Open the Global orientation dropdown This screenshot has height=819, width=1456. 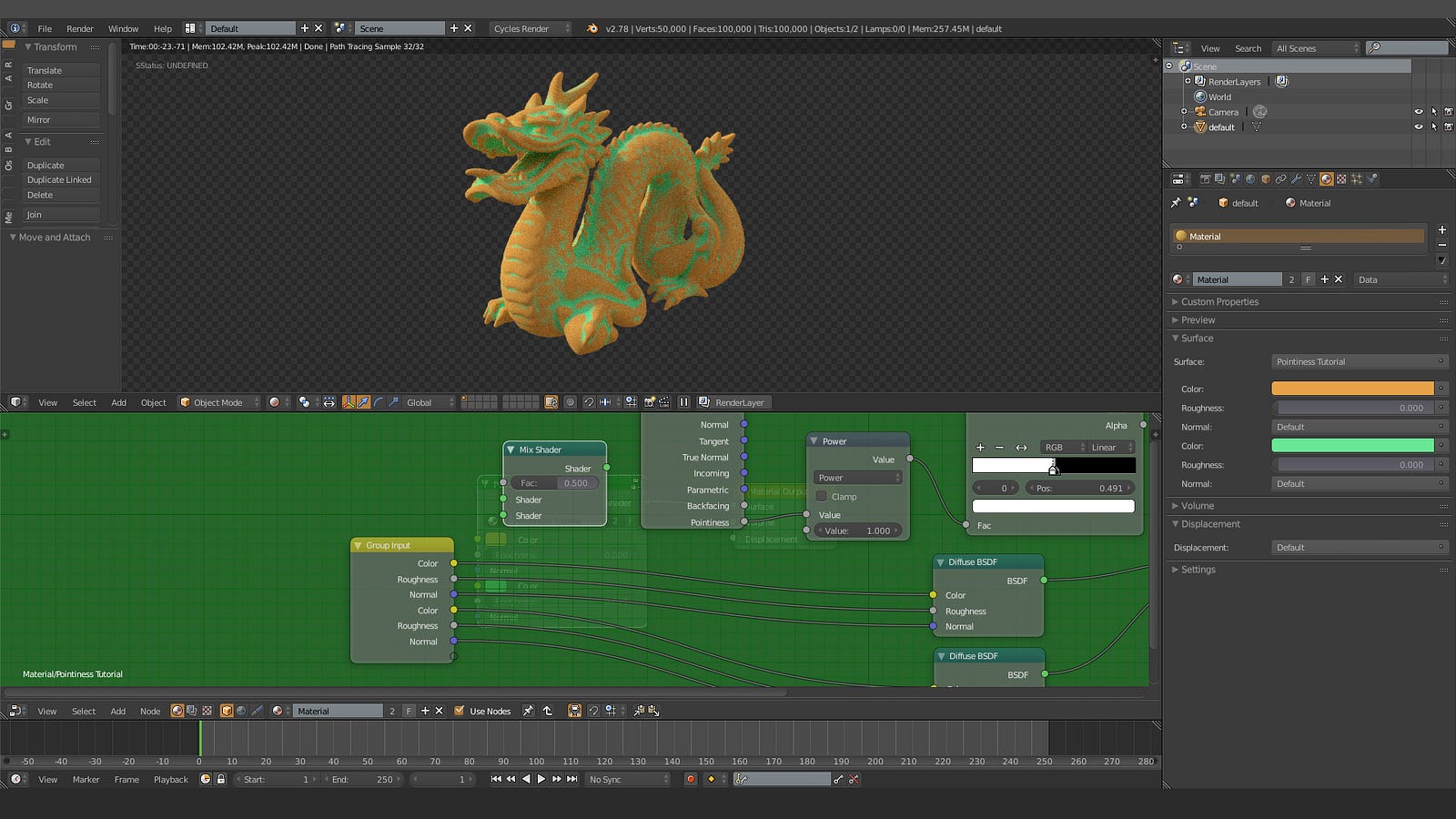(427, 402)
